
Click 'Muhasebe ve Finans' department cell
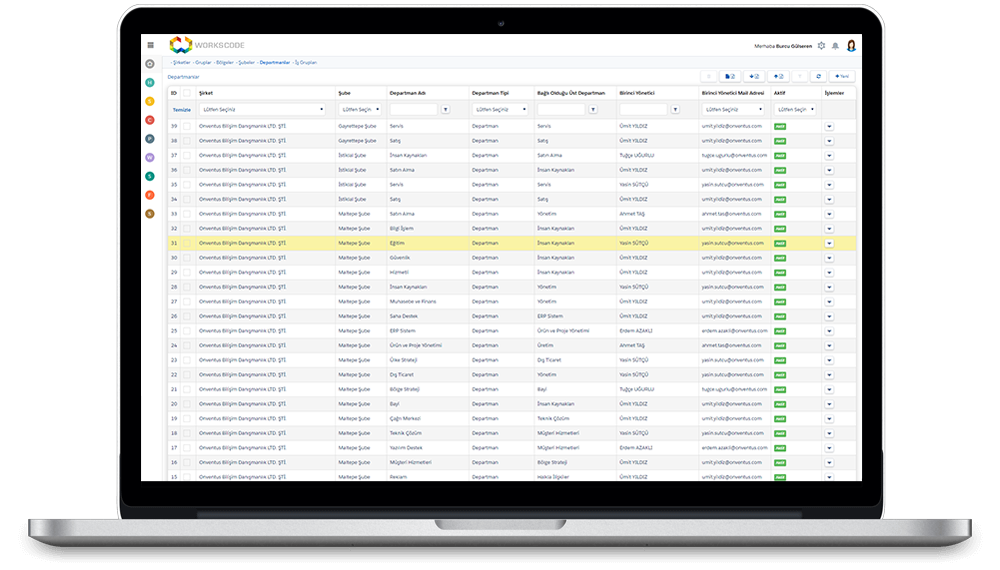[x=413, y=302]
